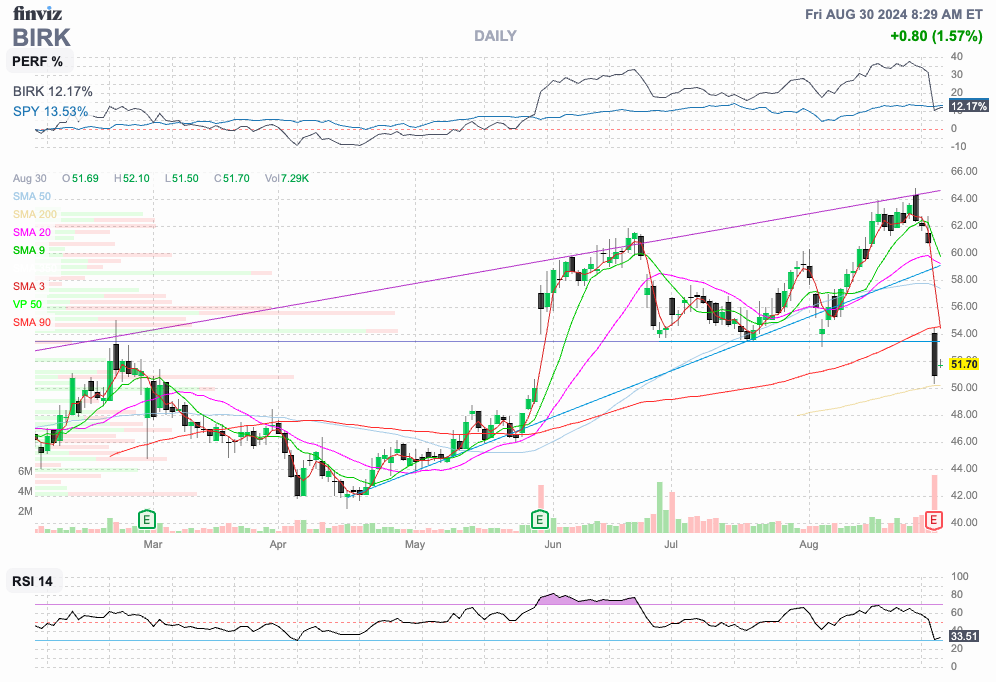The height and width of the screenshot is (682, 996).
Task: Select the SPY 13.53% performance legend
Action: click(x=51, y=111)
